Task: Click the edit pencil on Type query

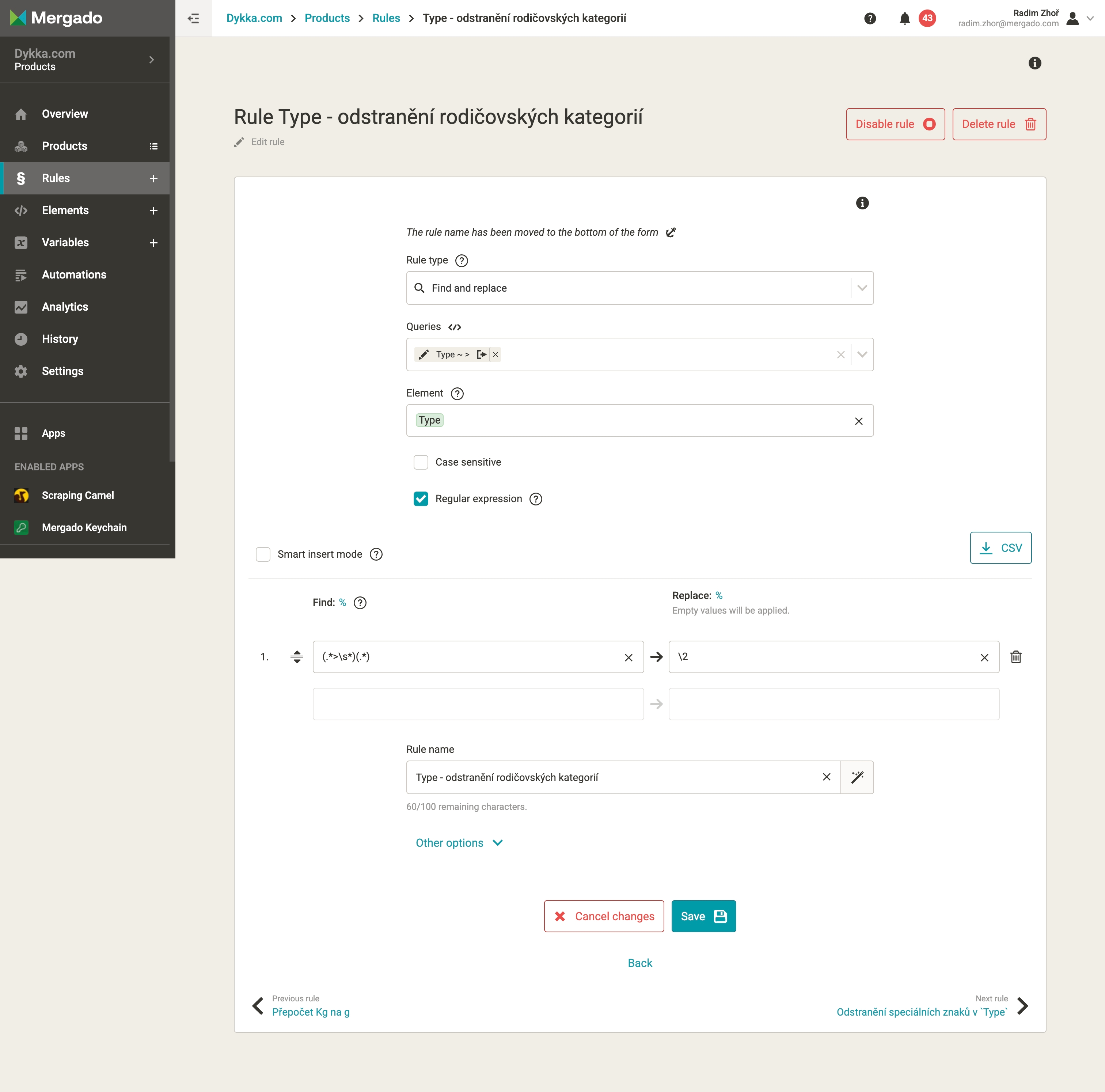Action: [423, 354]
